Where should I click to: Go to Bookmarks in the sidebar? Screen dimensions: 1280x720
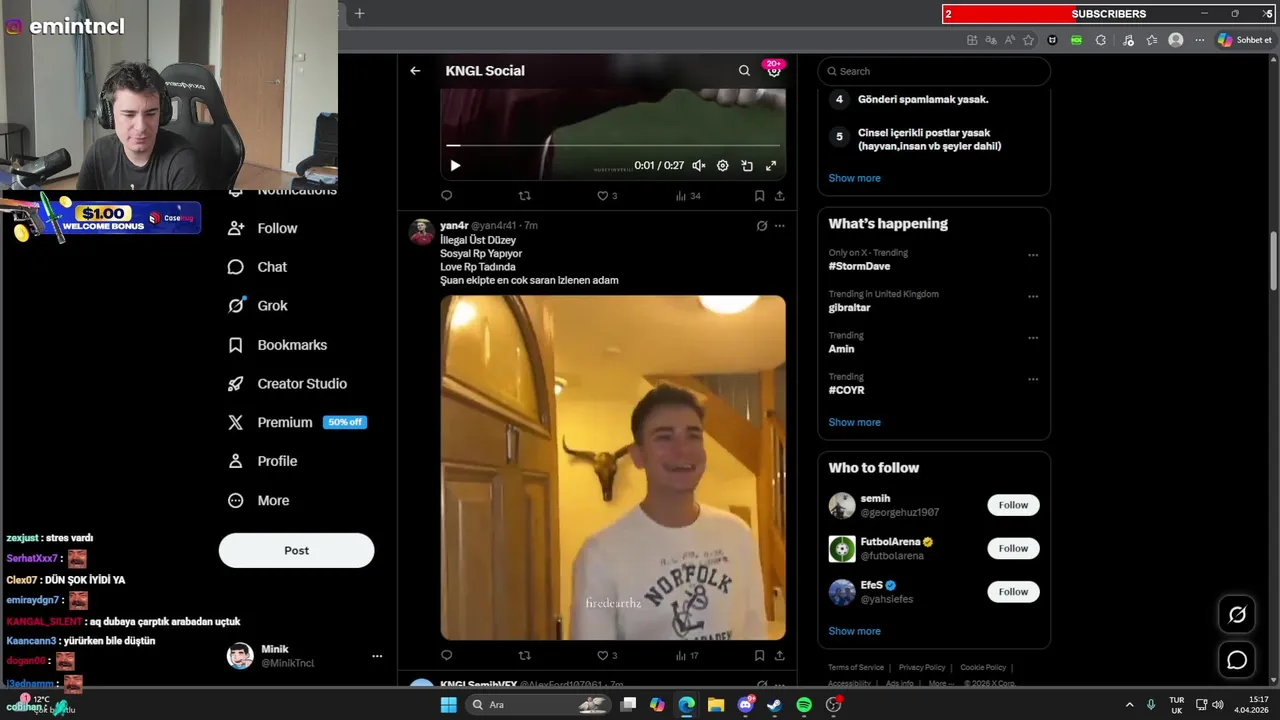pos(277,345)
